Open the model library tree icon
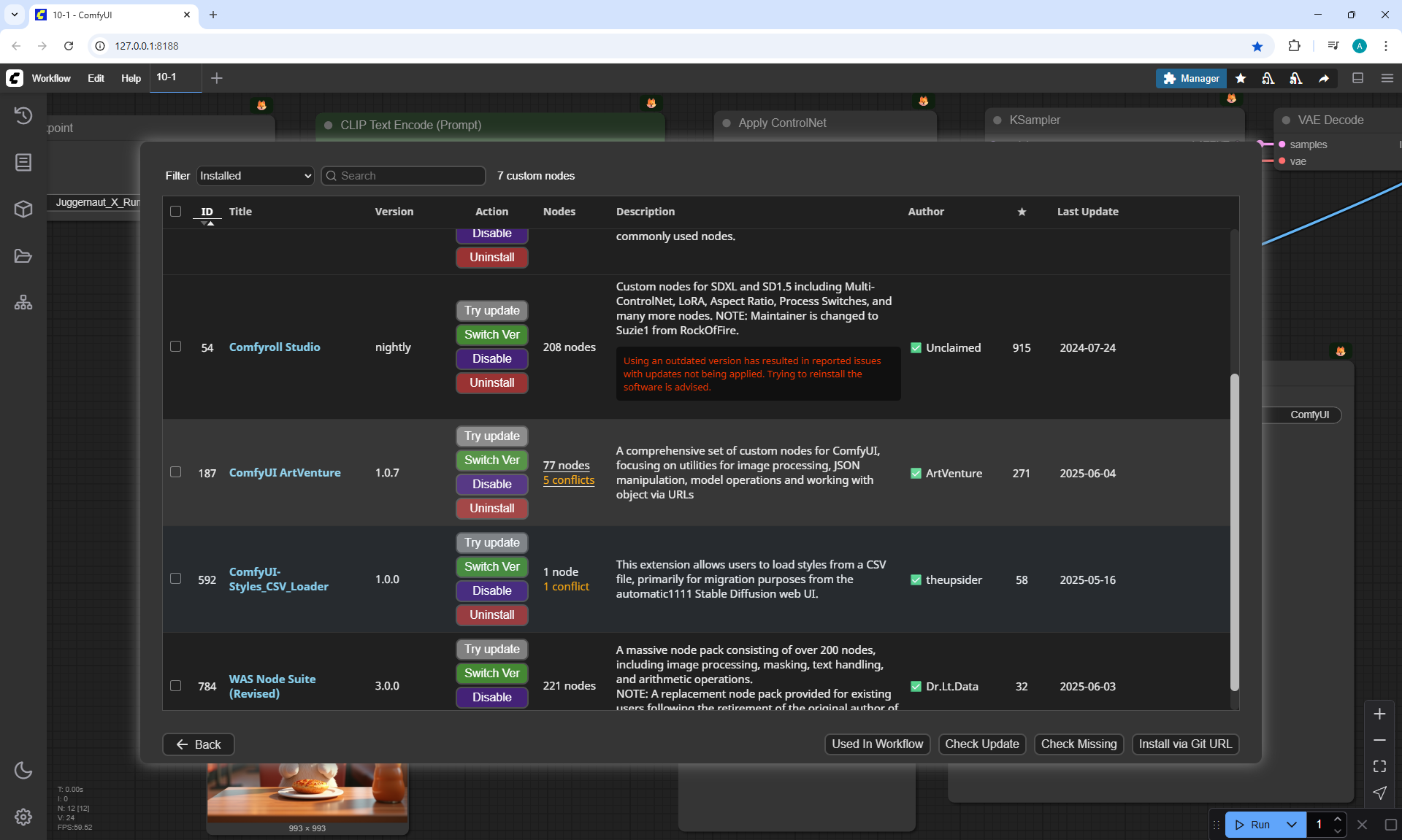The width and height of the screenshot is (1402, 840). (x=23, y=302)
